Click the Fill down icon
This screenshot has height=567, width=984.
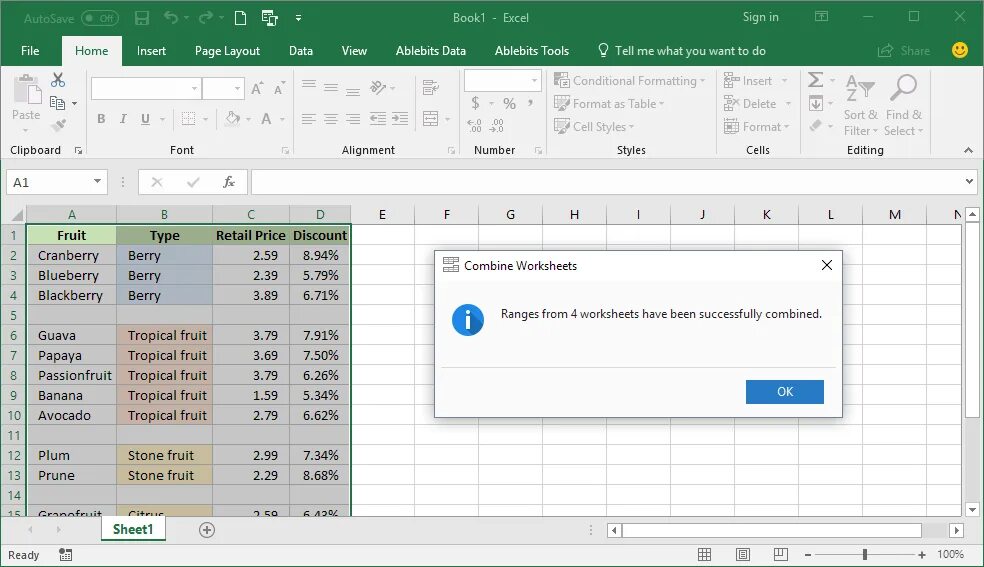816,103
